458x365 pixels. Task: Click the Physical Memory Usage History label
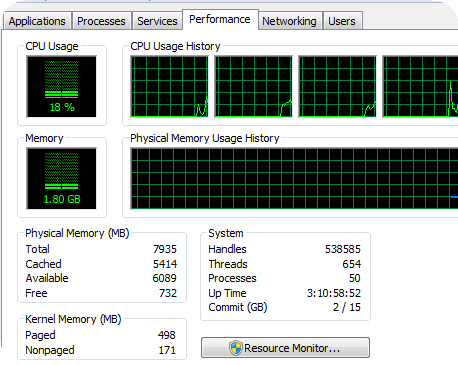click(205, 138)
